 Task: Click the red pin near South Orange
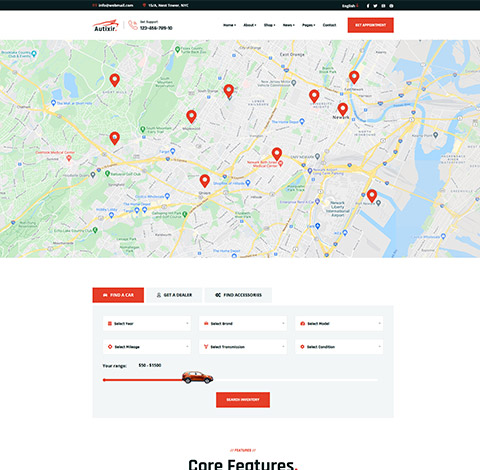tap(228, 91)
